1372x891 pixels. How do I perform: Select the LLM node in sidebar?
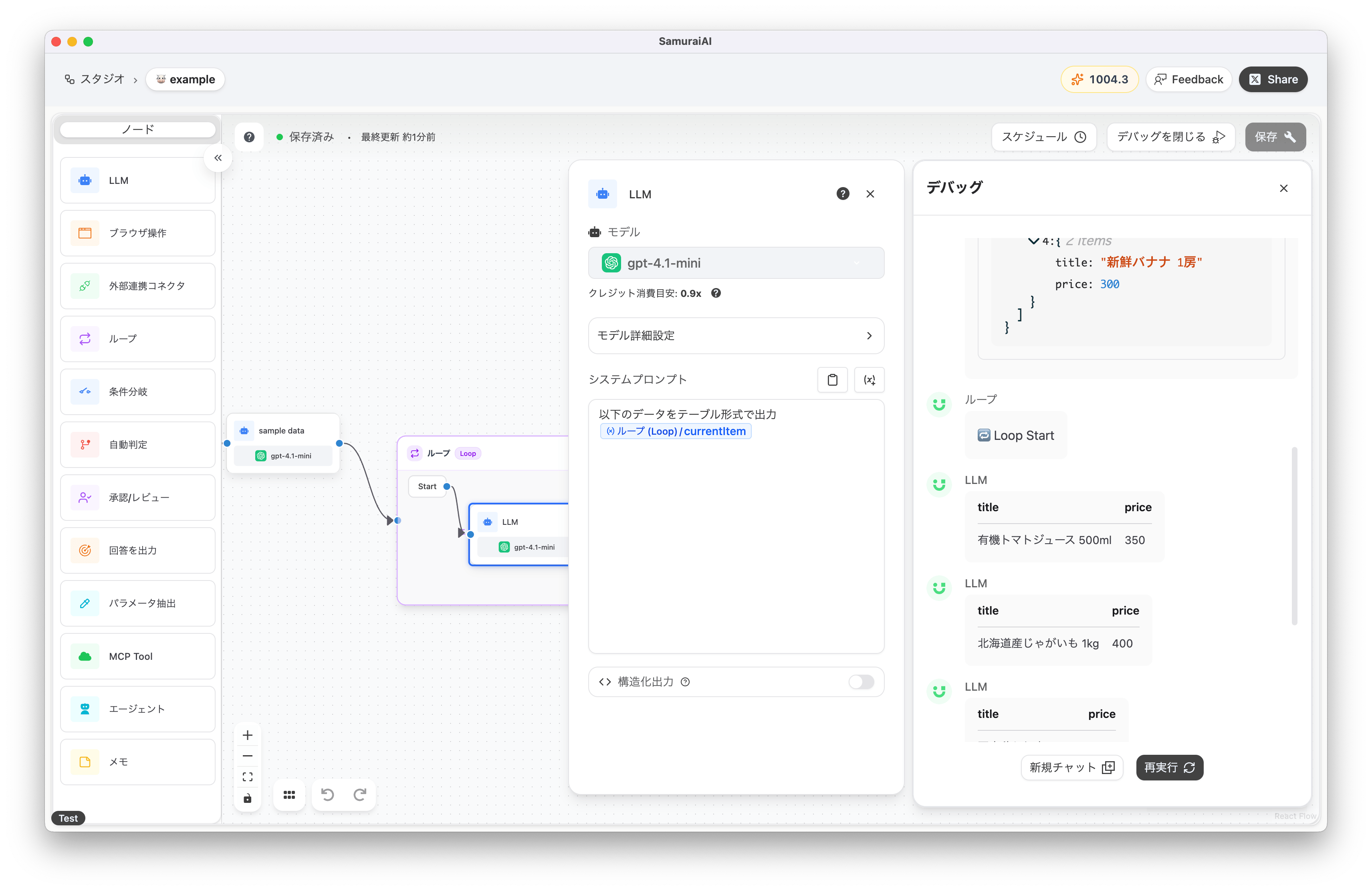tap(137, 180)
